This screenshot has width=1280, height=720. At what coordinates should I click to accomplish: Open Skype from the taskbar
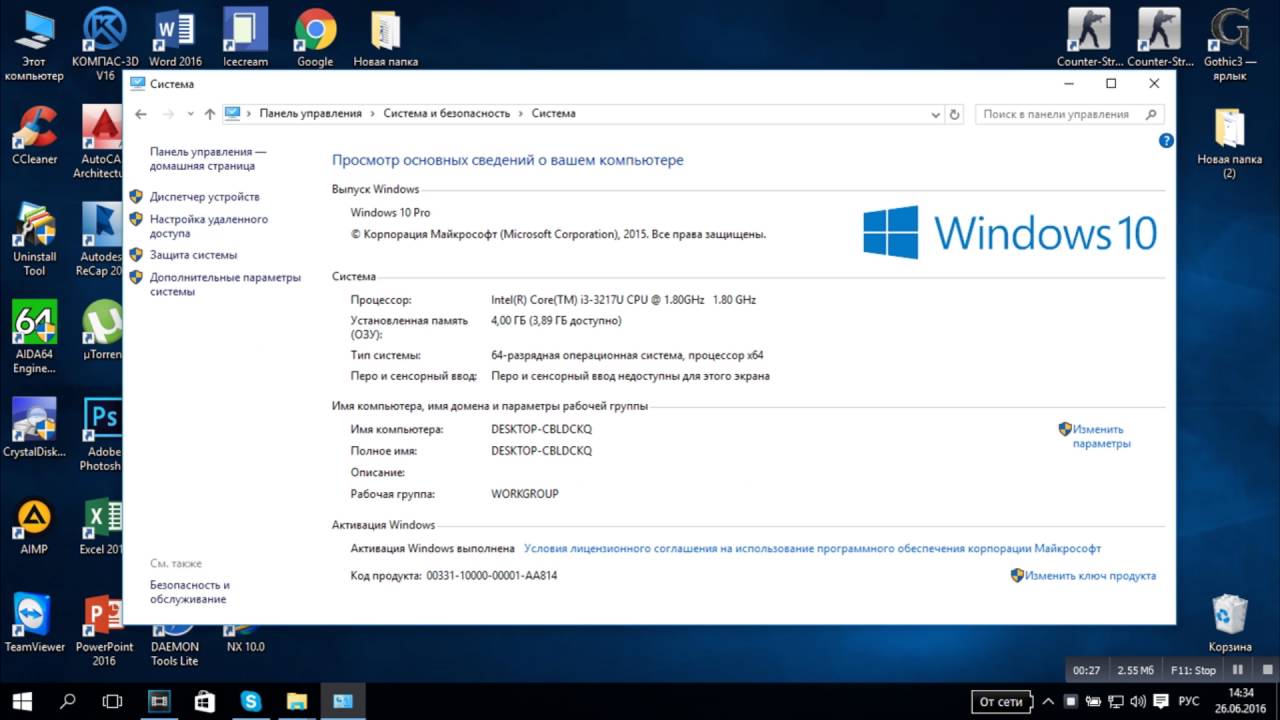tap(250, 701)
